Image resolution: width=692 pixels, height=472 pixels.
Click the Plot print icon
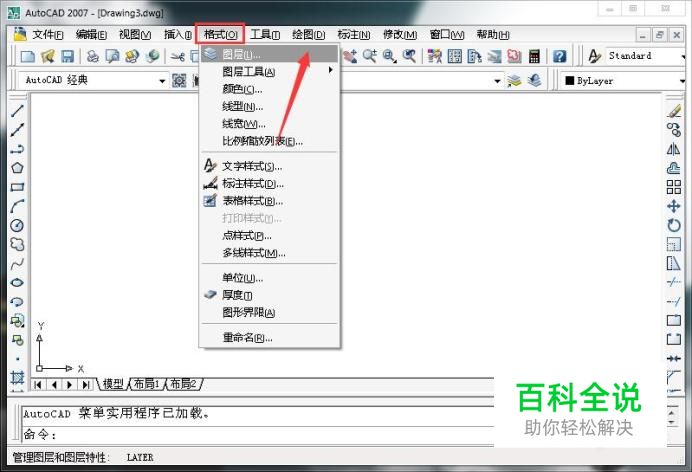tap(93, 56)
